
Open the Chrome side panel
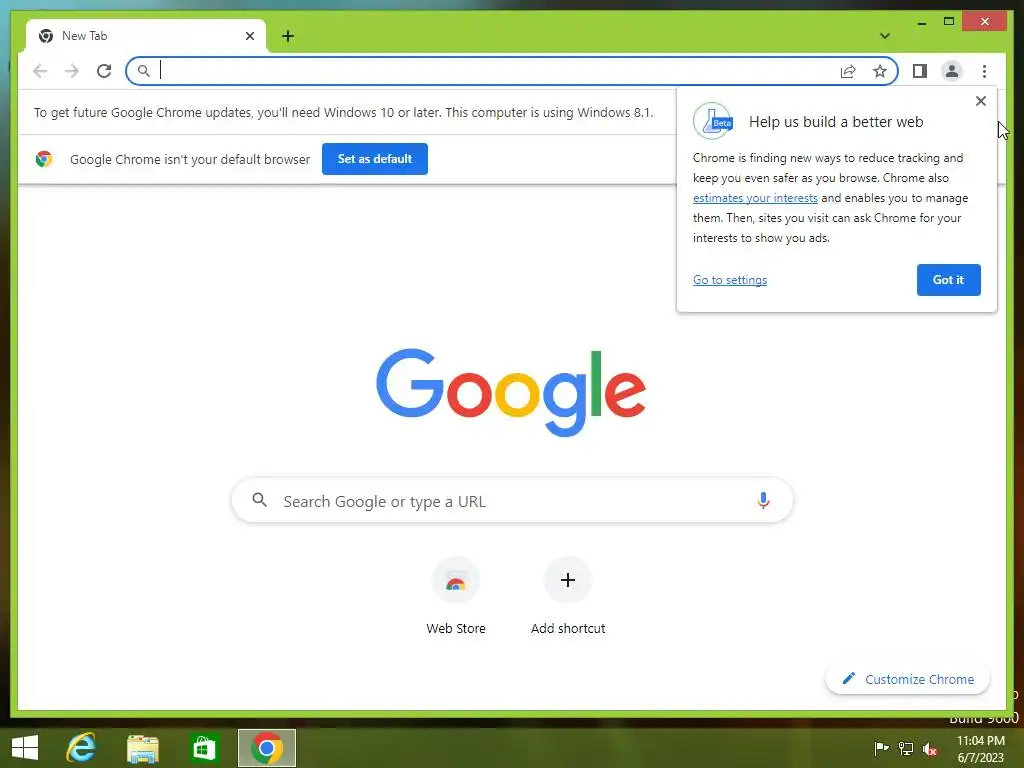coord(920,71)
